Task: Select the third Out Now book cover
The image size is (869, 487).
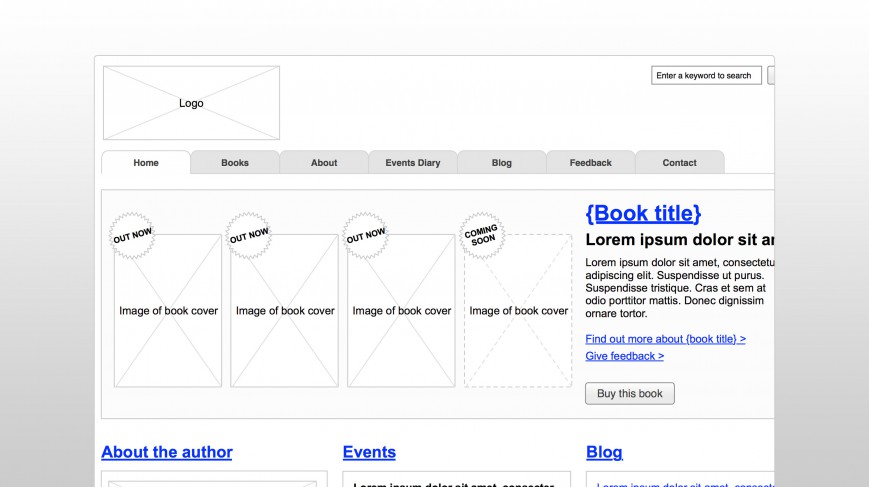Action: pos(401,311)
